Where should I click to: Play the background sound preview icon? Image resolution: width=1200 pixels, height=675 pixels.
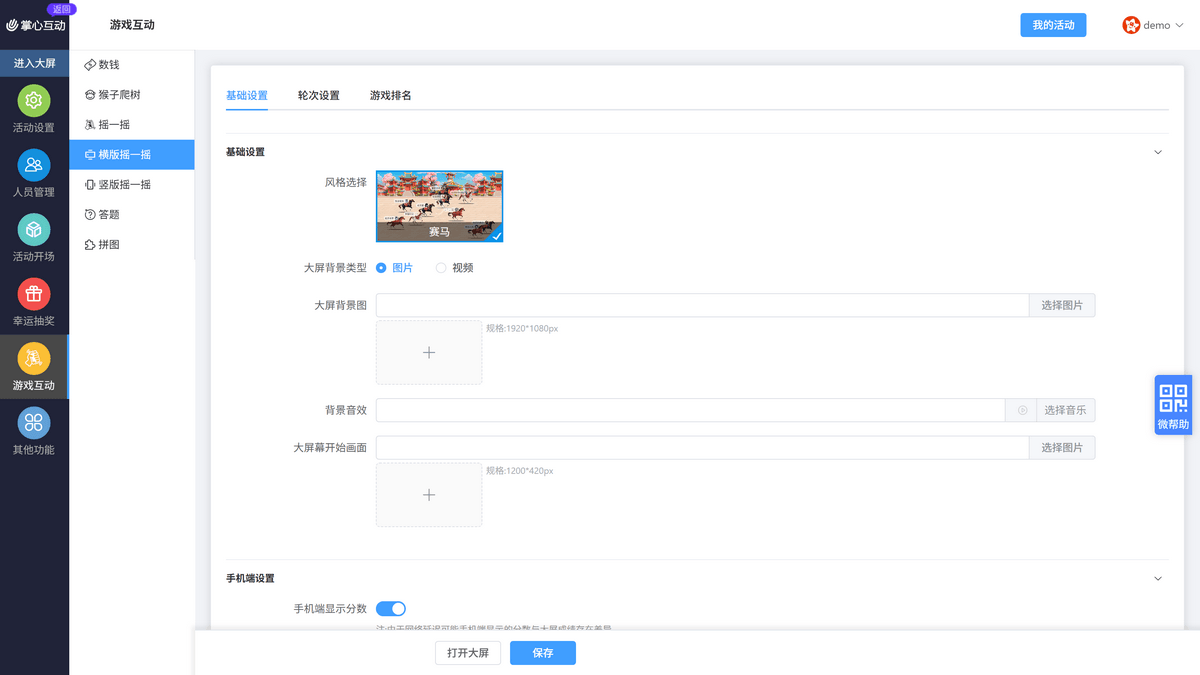pos(1022,411)
